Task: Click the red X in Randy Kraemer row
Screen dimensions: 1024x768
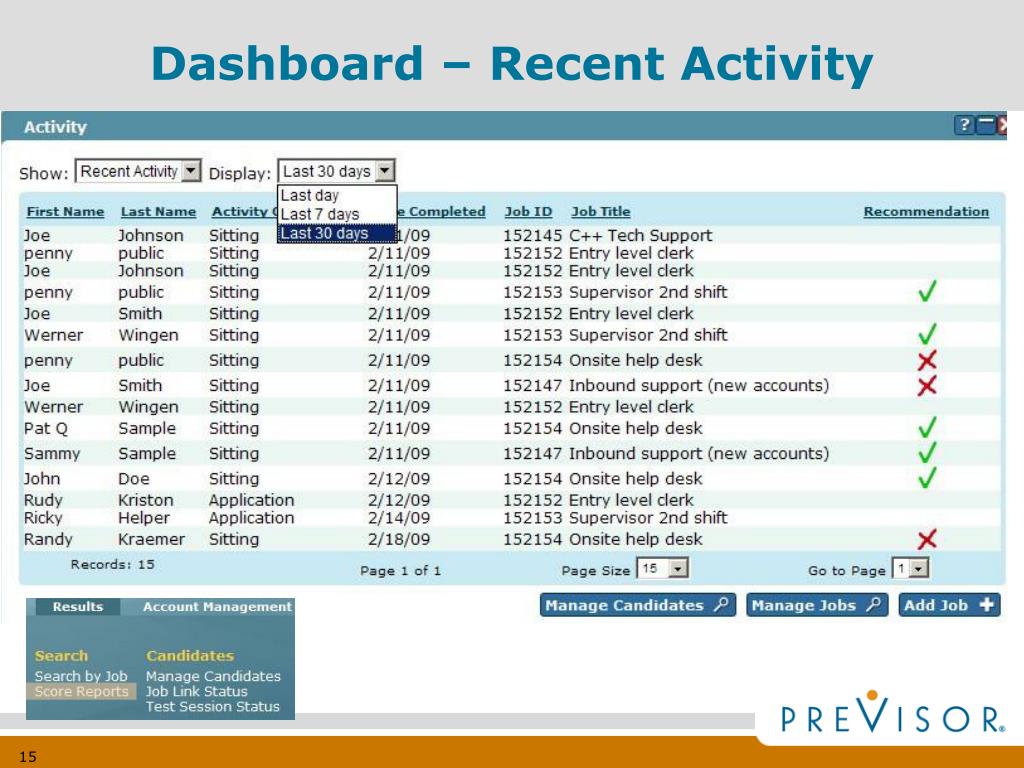Action: tap(927, 539)
